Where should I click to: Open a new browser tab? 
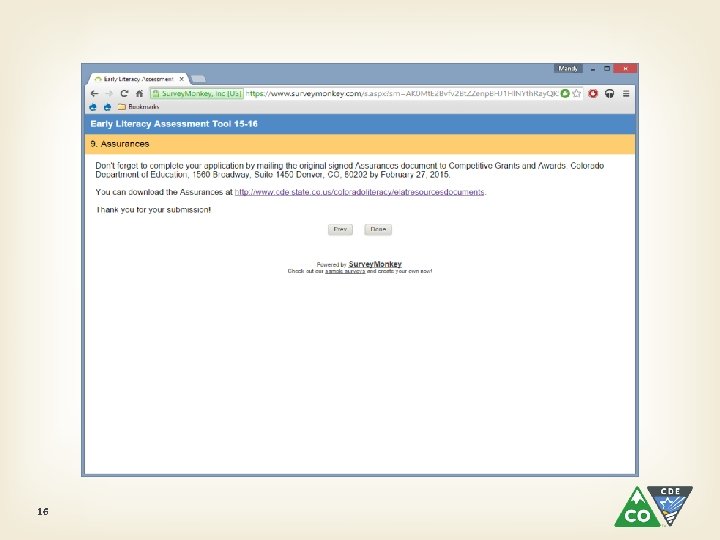198,79
